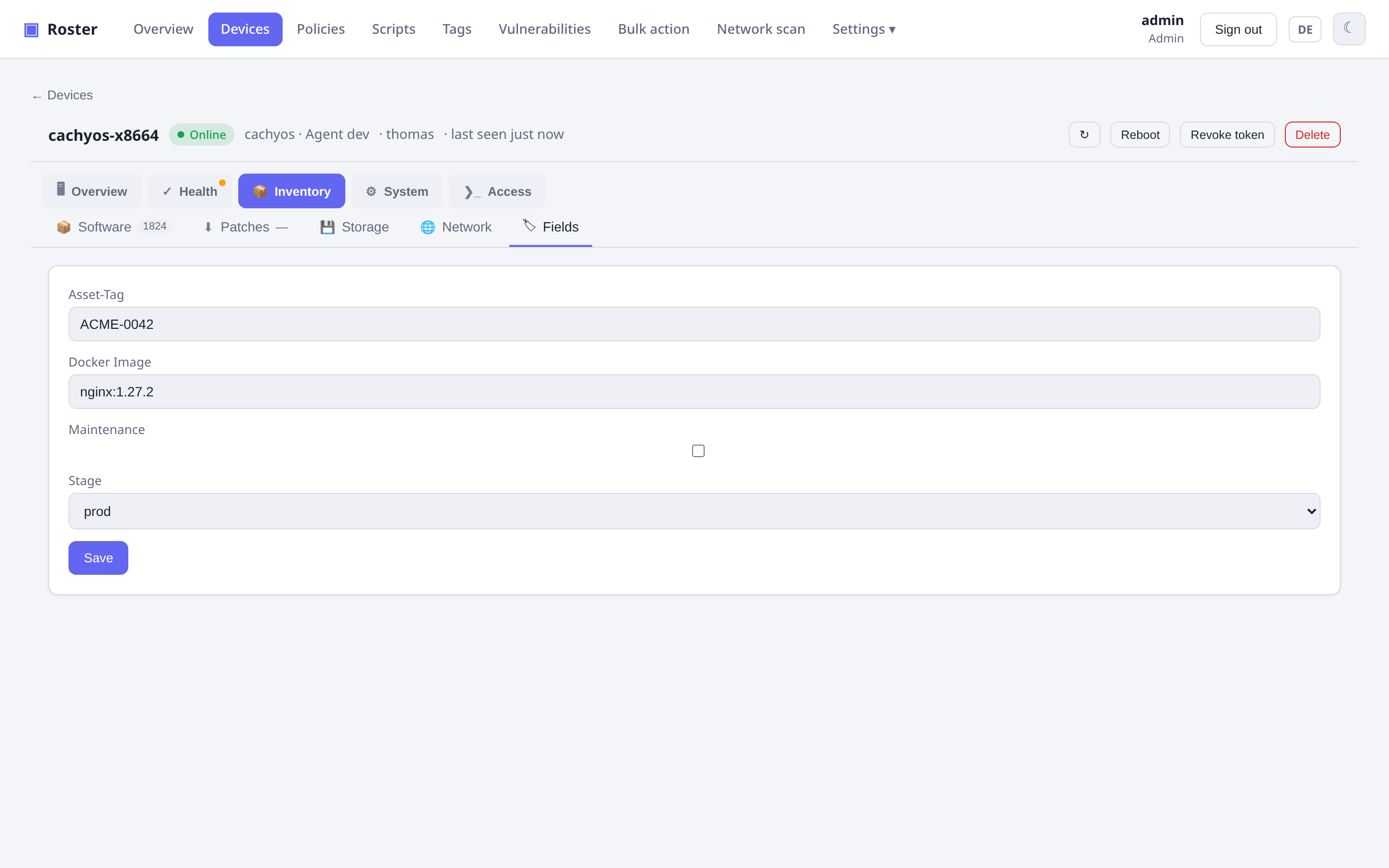Viewport: 1389px width, 868px height.
Task: Select the Fields sub-tab
Action: [x=550, y=227]
